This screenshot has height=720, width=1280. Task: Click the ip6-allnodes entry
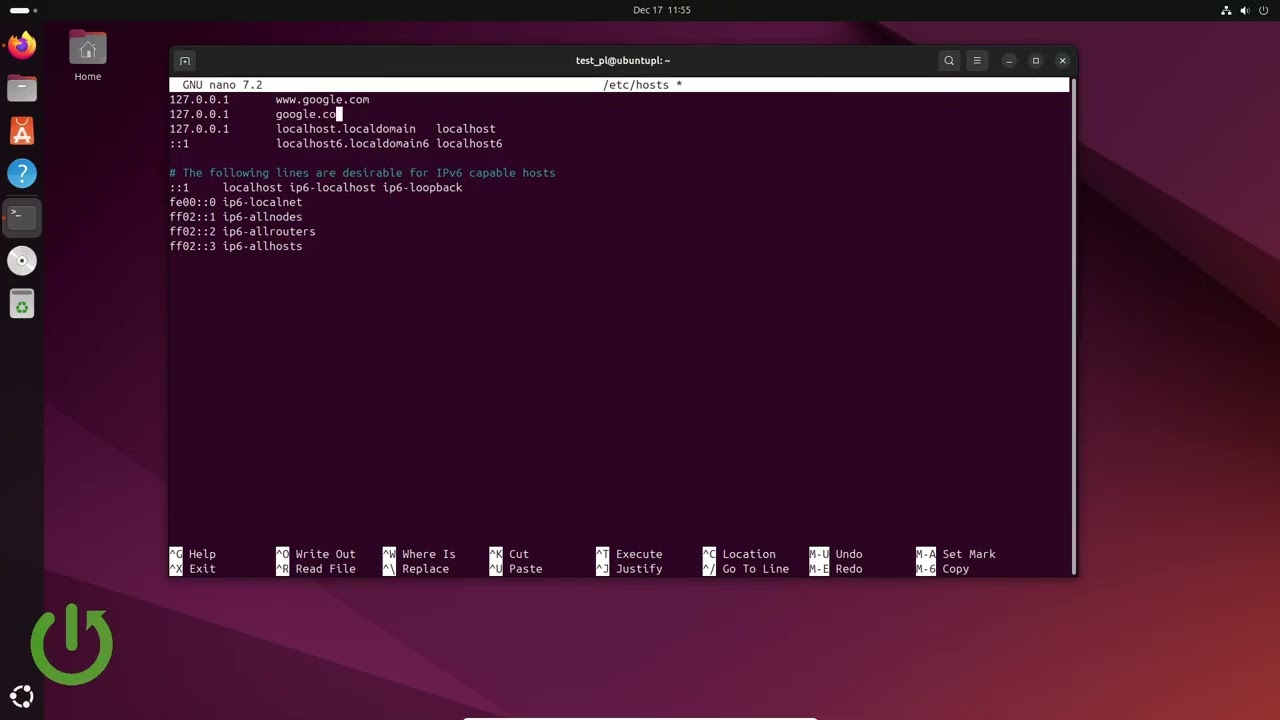262,217
